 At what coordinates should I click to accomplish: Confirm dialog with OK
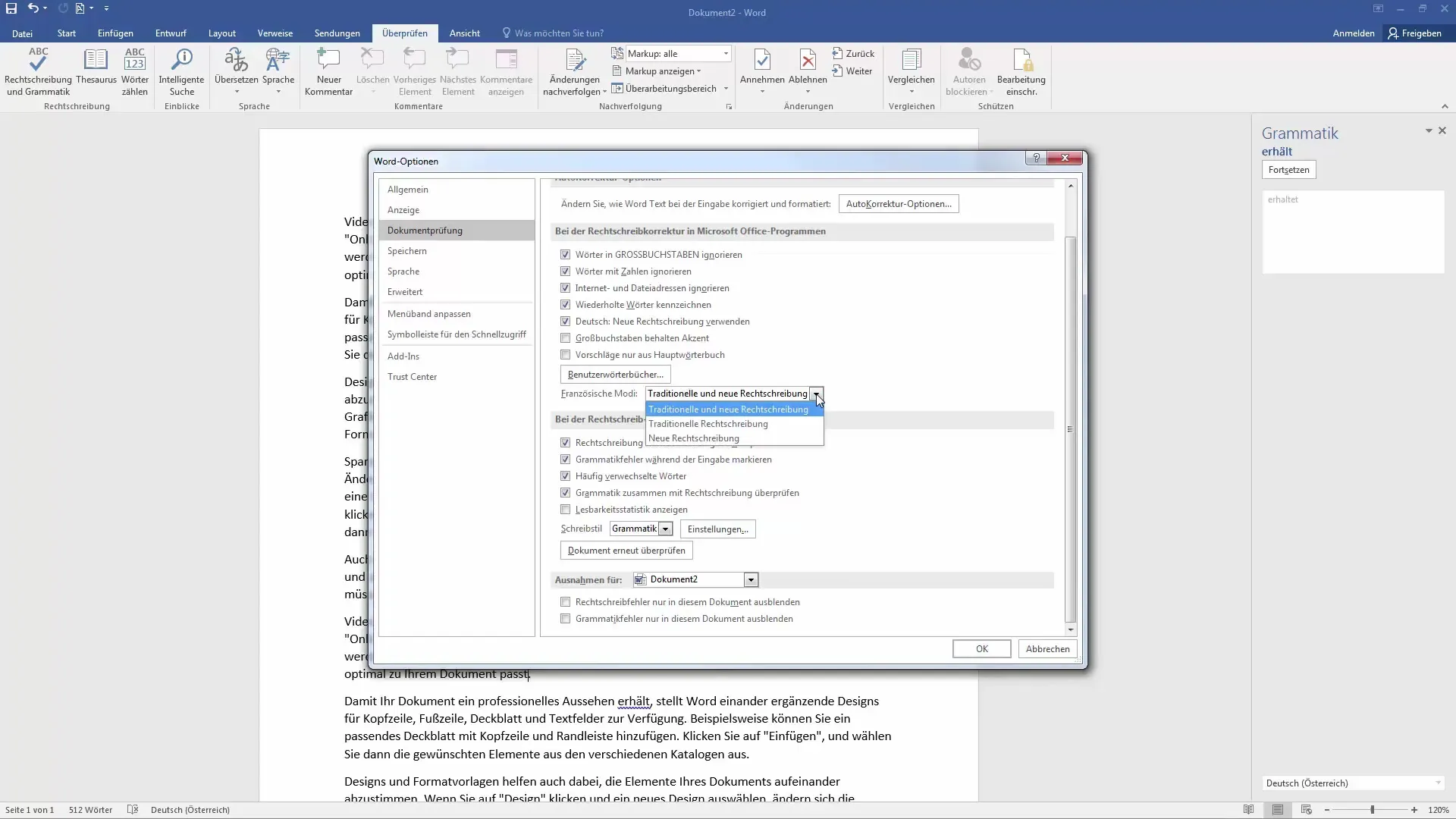(982, 649)
